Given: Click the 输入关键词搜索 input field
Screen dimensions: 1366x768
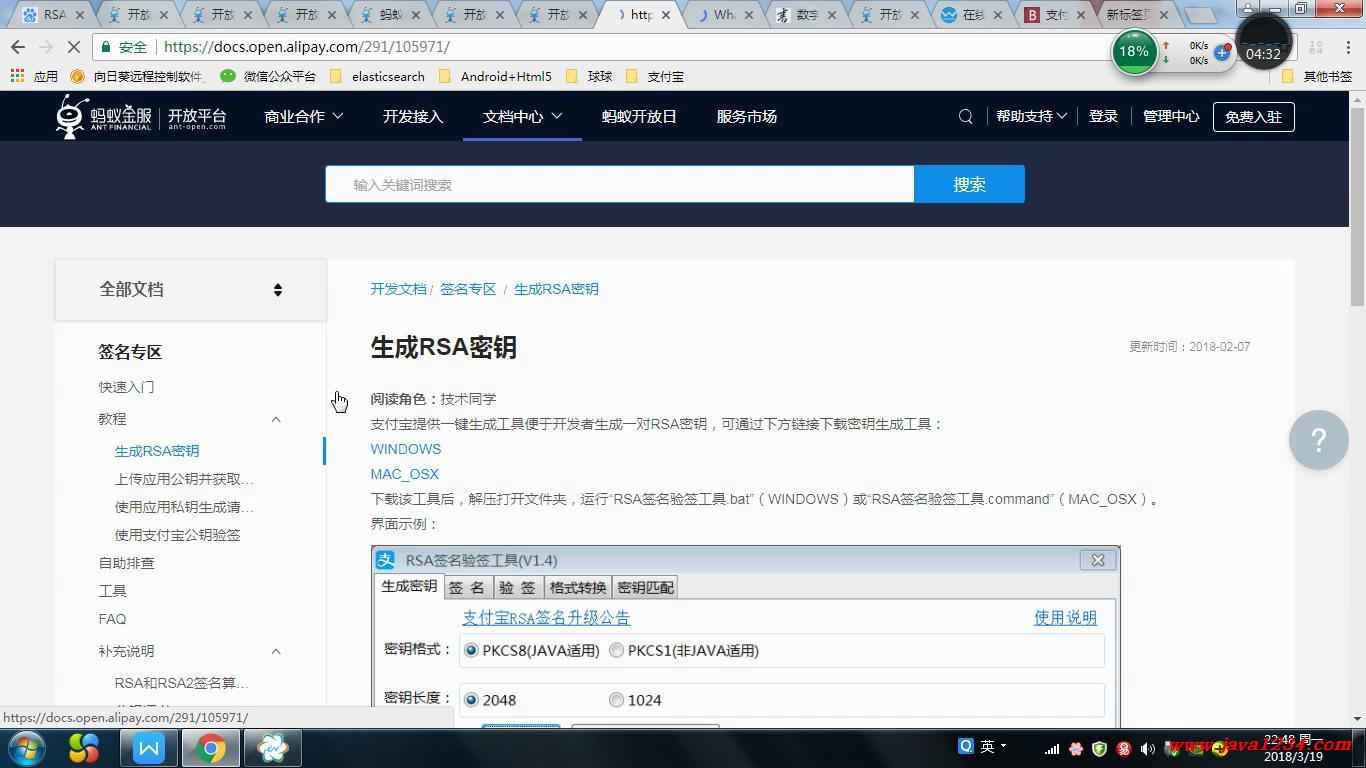Looking at the screenshot, I should [619, 184].
